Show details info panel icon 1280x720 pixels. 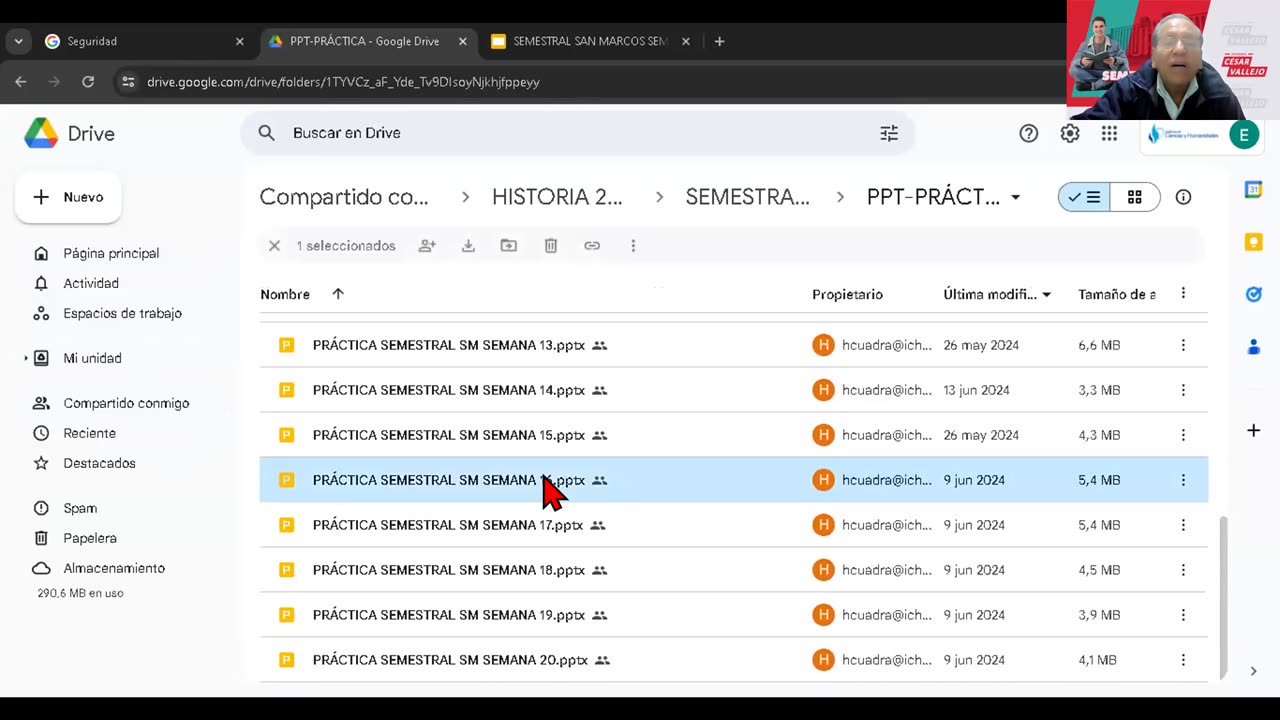click(x=1183, y=197)
